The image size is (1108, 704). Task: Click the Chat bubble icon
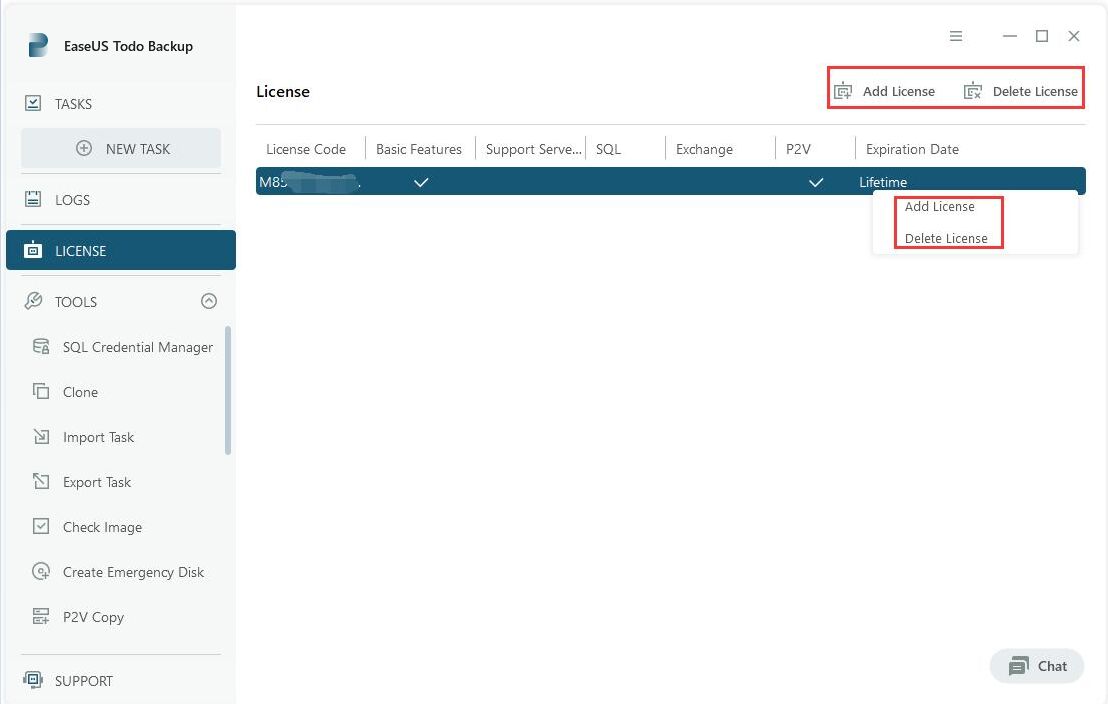point(1019,666)
